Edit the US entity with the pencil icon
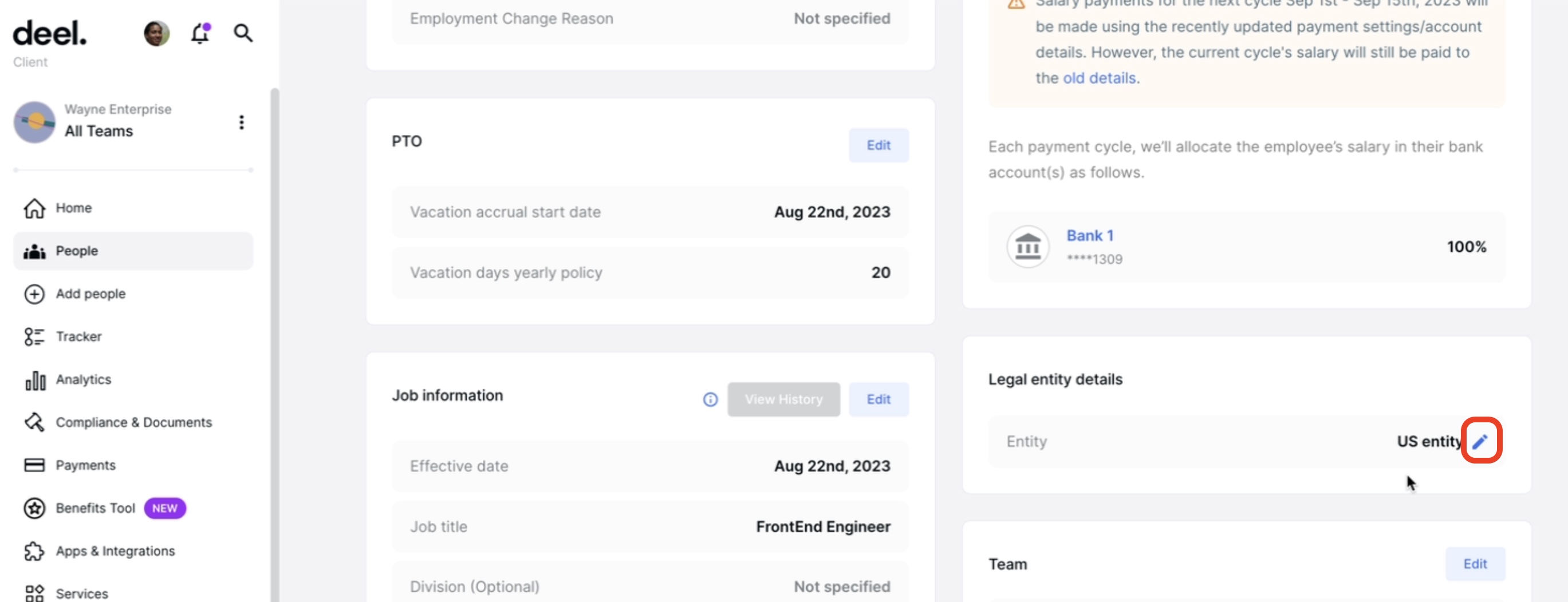Screen dimensions: 1568x602 pos(1481,441)
